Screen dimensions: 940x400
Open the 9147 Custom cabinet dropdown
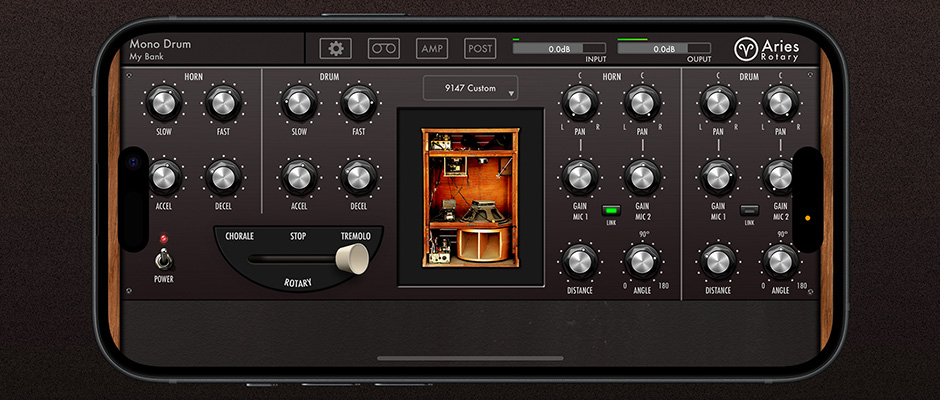point(470,88)
